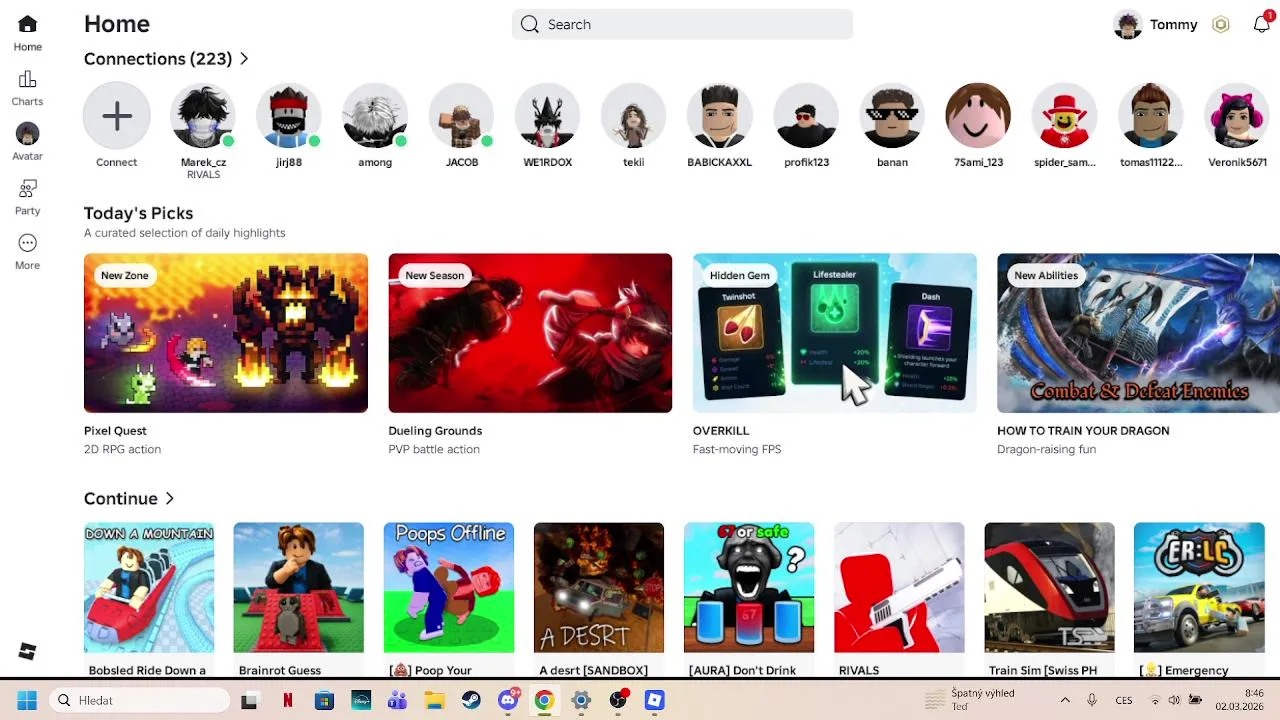This screenshot has height=720, width=1280.
Task: Open ER:LC Emergency game tile
Action: tap(1199, 587)
